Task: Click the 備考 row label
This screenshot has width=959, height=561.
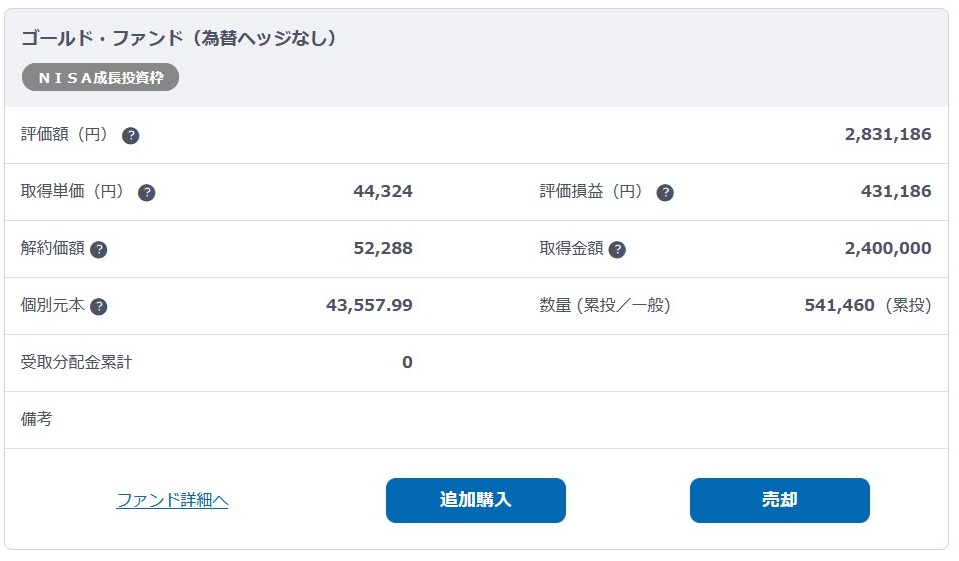Action: pos(36,419)
